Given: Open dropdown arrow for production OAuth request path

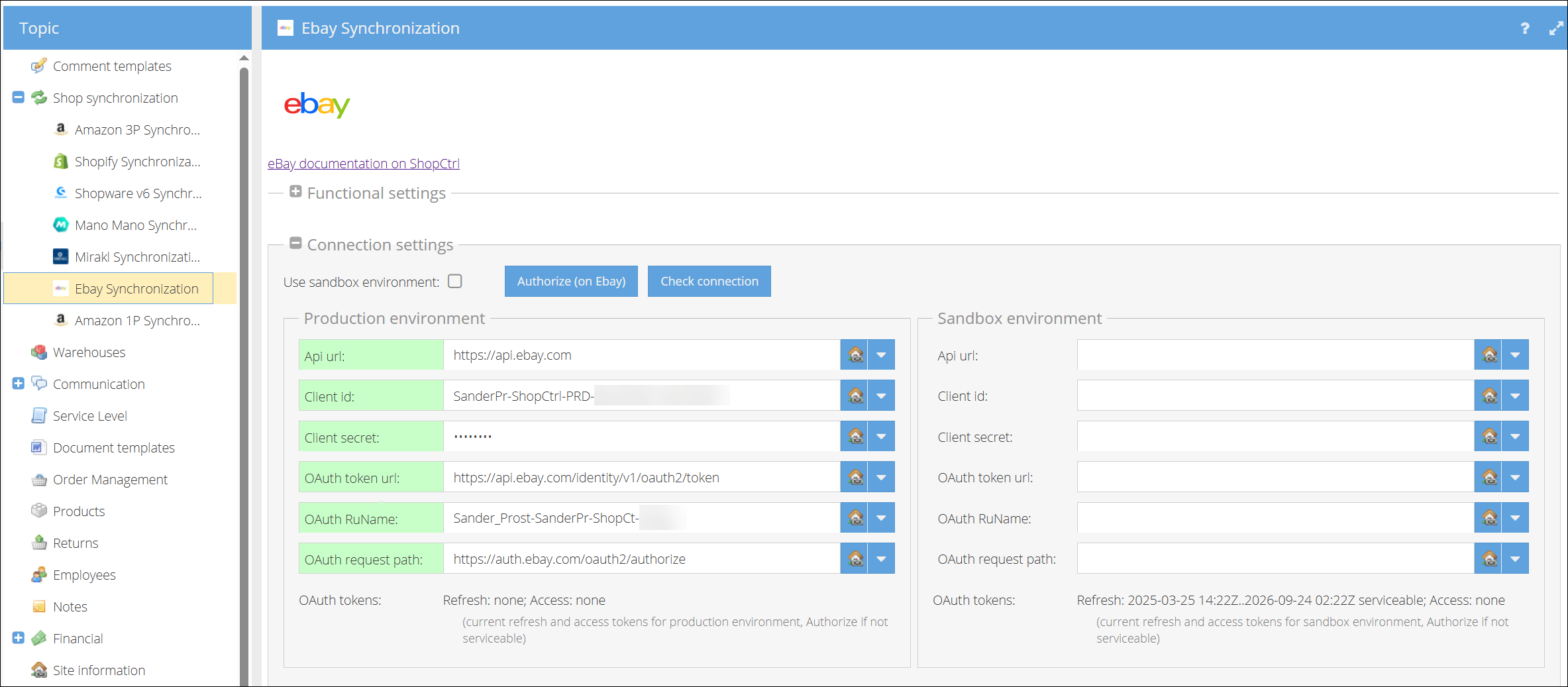Looking at the screenshot, I should point(881,558).
